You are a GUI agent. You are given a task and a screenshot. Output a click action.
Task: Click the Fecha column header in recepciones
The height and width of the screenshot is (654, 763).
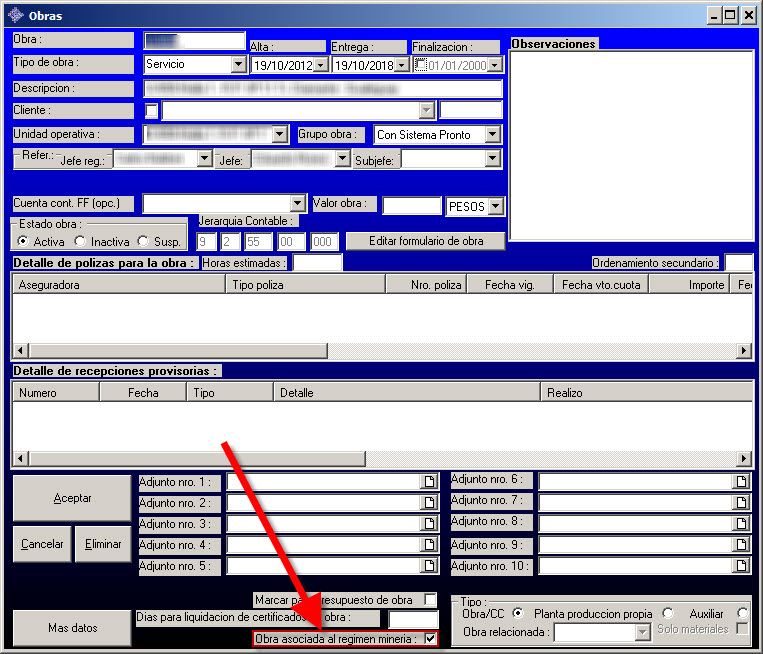[143, 393]
